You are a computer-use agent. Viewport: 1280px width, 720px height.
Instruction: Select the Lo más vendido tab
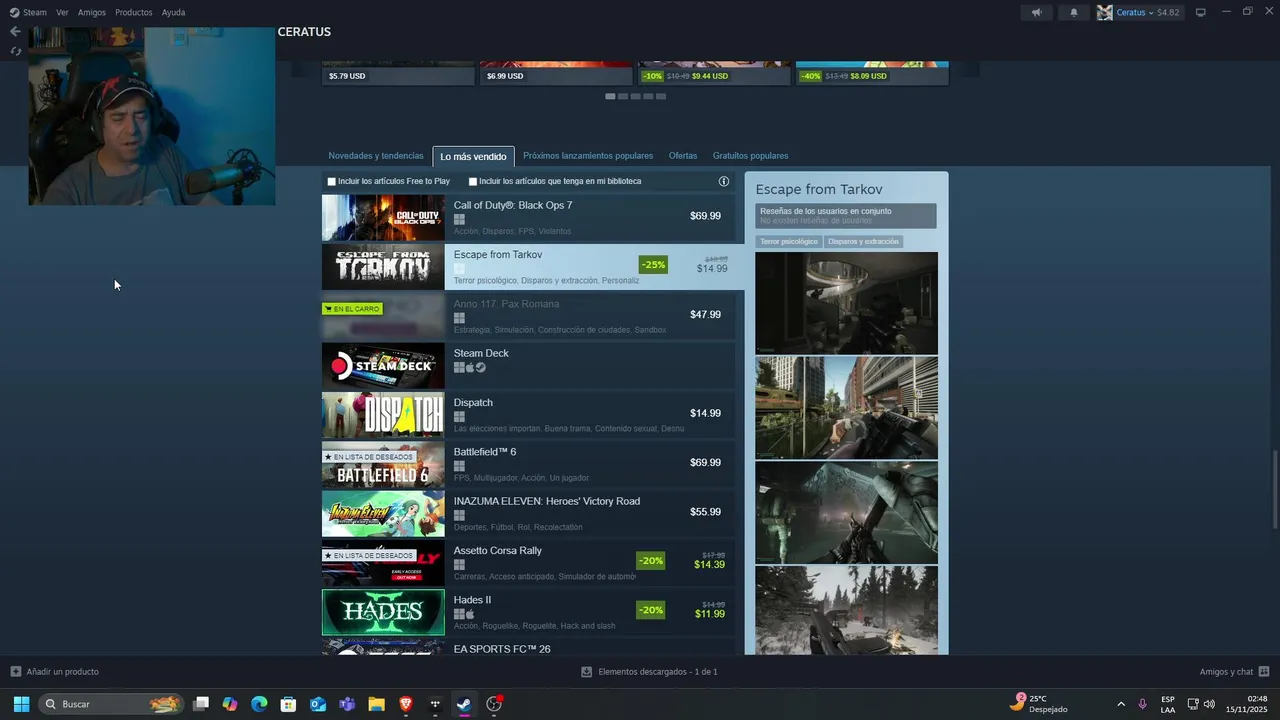(x=474, y=156)
